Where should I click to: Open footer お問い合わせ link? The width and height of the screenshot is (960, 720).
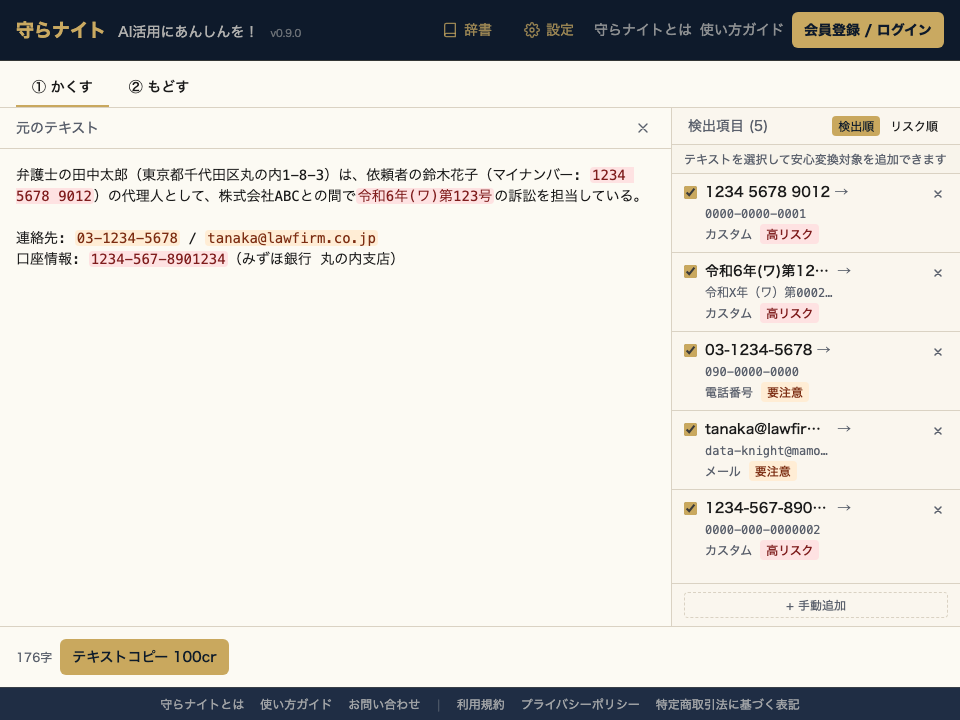[384, 705]
